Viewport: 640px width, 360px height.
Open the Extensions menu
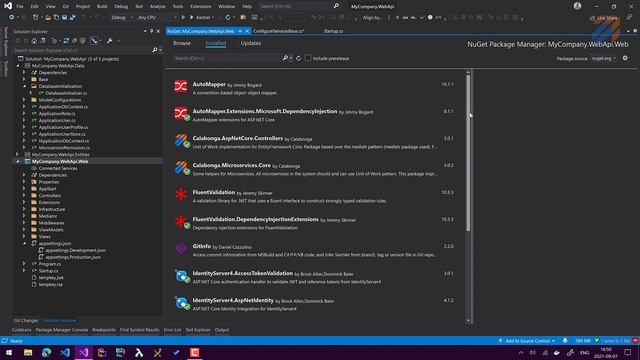tap(201, 6)
